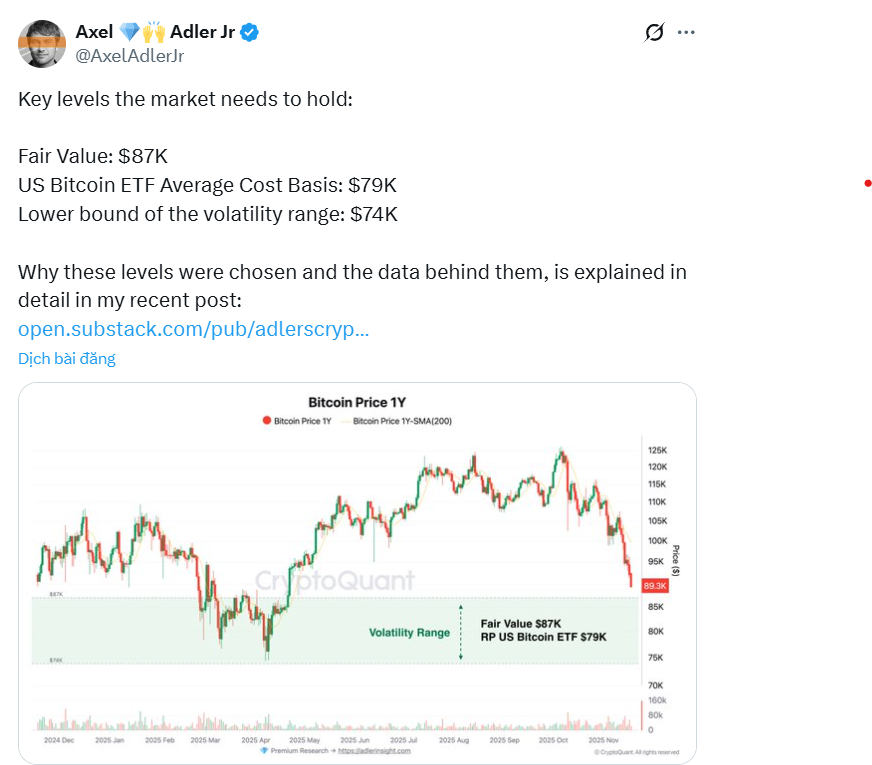Open the three-dot more options menu
Viewport: 872px width, 765px height.
point(686,32)
